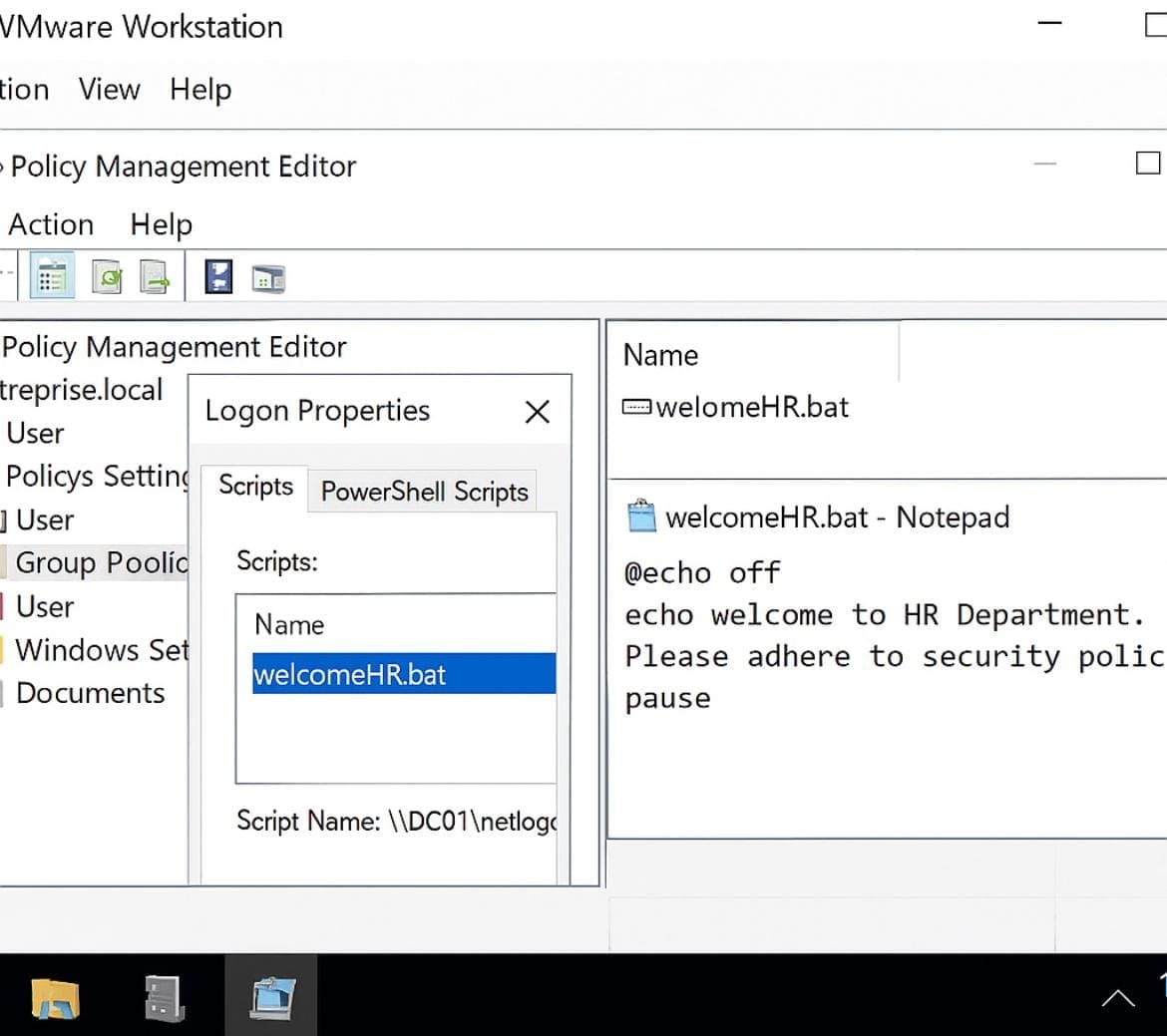Select welcomeHR.bat in the Scripts list

(x=404, y=673)
